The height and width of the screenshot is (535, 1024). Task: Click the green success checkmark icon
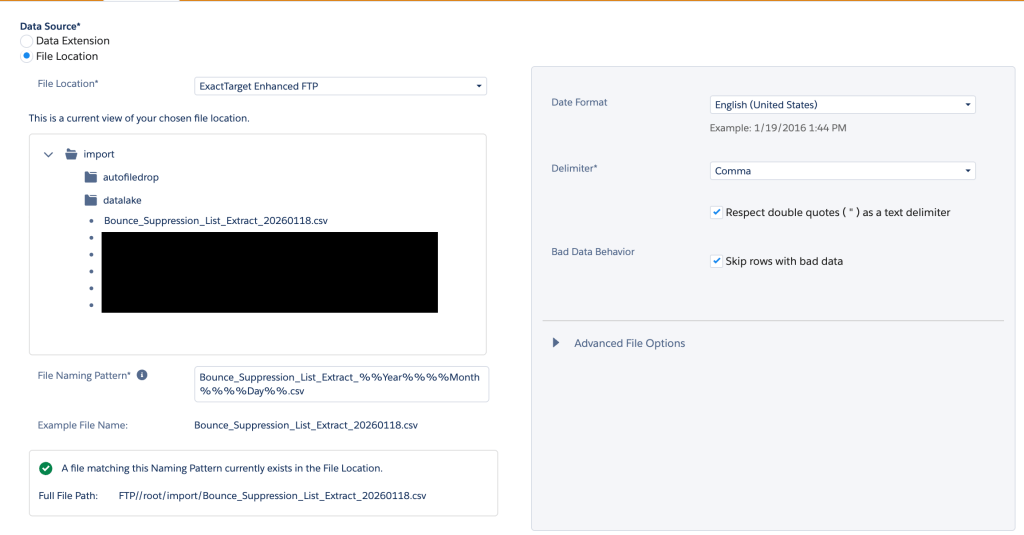coord(45,468)
